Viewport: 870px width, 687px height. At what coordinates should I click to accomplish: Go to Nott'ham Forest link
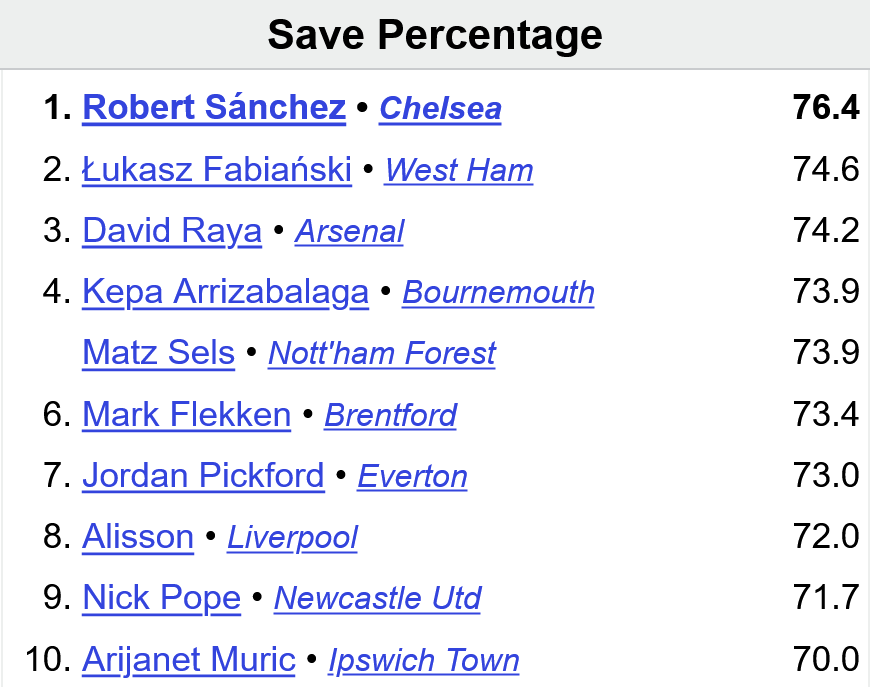coord(382,353)
